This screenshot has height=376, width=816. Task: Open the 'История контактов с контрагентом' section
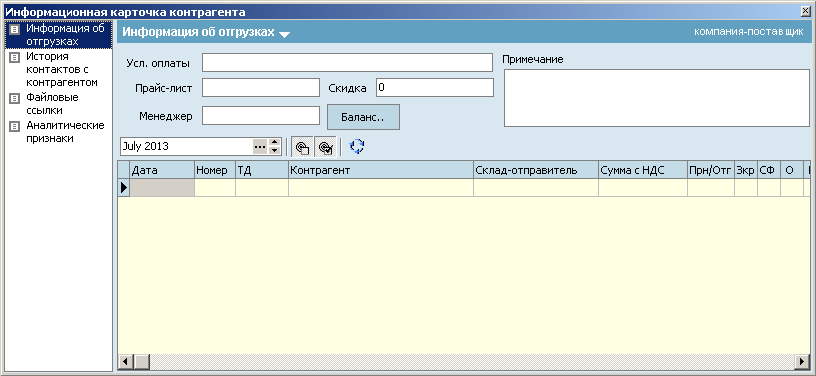click(x=61, y=69)
